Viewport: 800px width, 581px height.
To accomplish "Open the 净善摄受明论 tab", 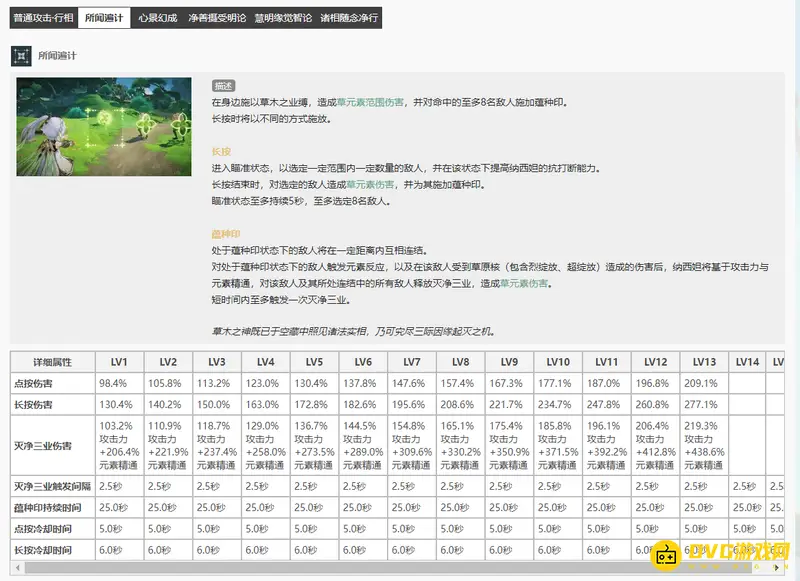I will pos(217,18).
